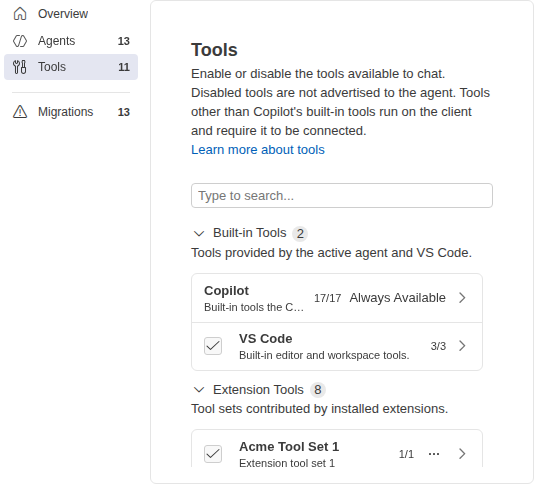Click the Always Available label
This screenshot has width=550, height=500.
point(397,298)
